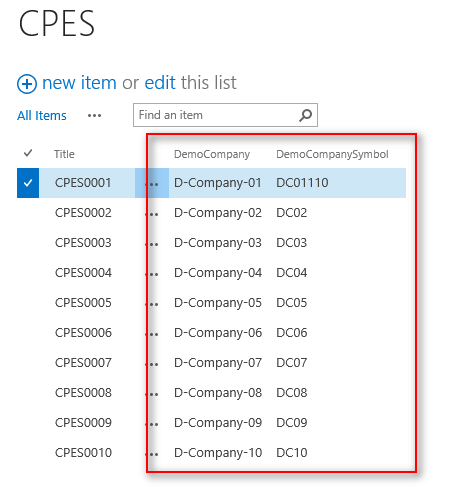Select the All Items view
Viewport: 466px width, 487px height.
42,116
